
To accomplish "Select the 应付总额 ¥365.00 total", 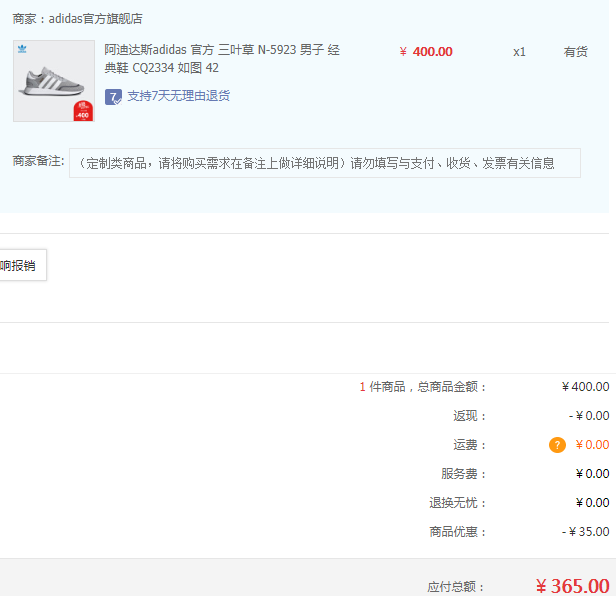I will tap(572, 586).
